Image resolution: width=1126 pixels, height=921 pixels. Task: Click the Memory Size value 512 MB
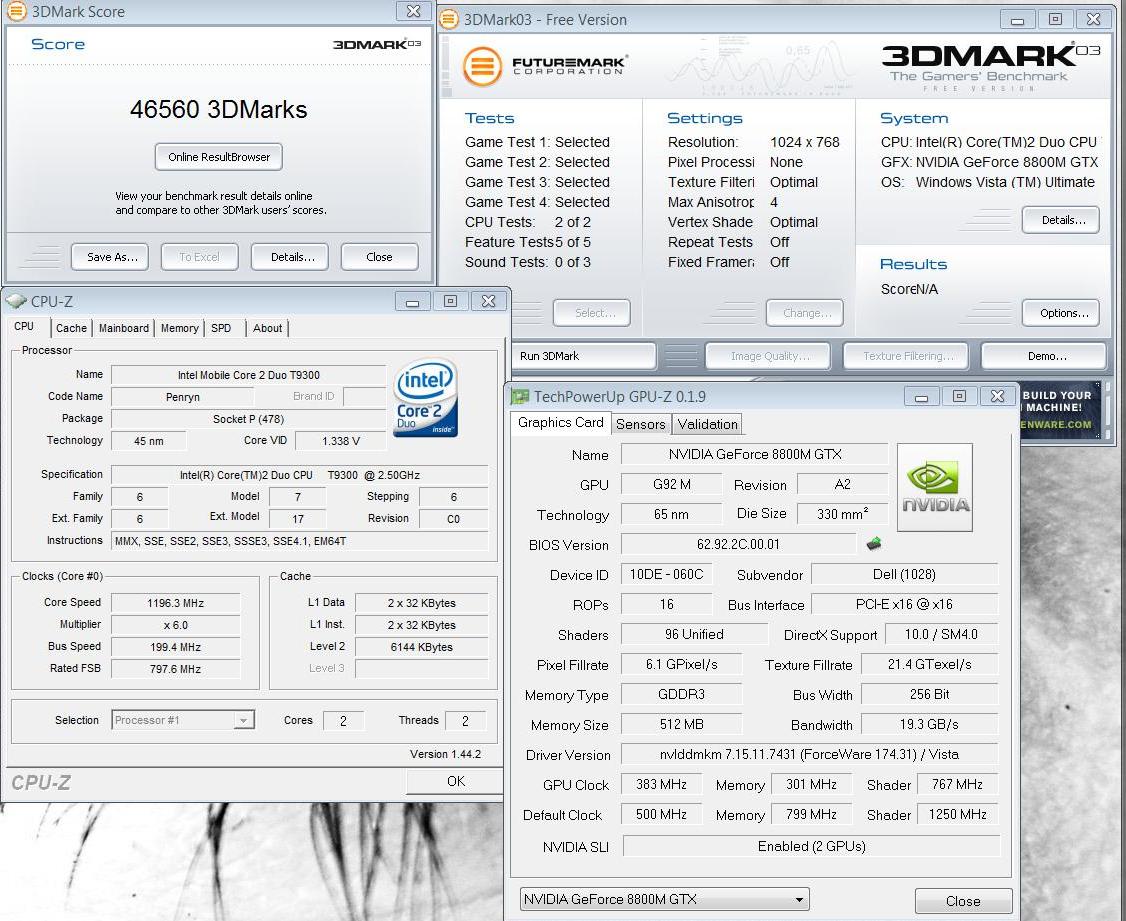coord(681,724)
